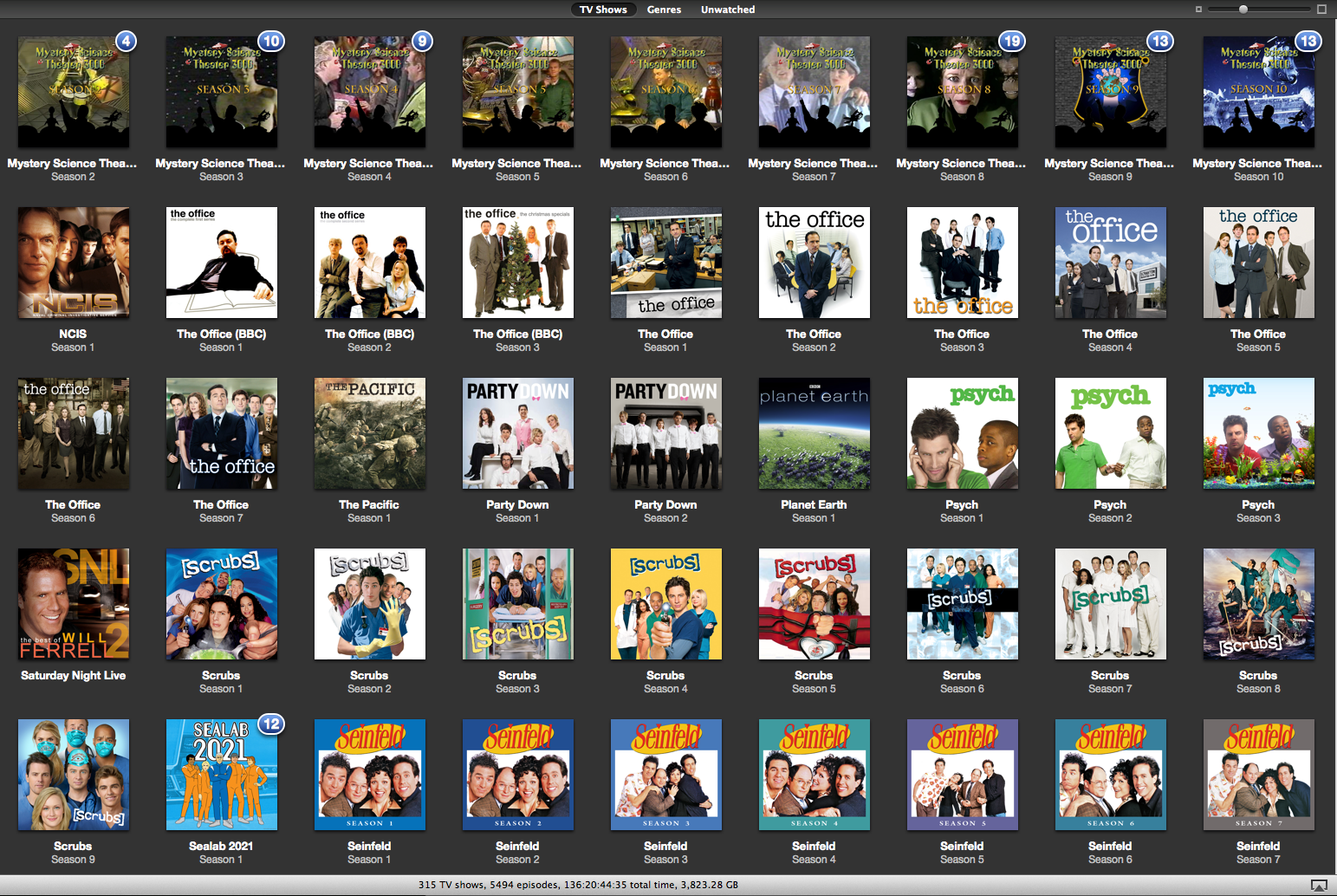Open Planet Earth Season 1 cover

tap(815, 433)
